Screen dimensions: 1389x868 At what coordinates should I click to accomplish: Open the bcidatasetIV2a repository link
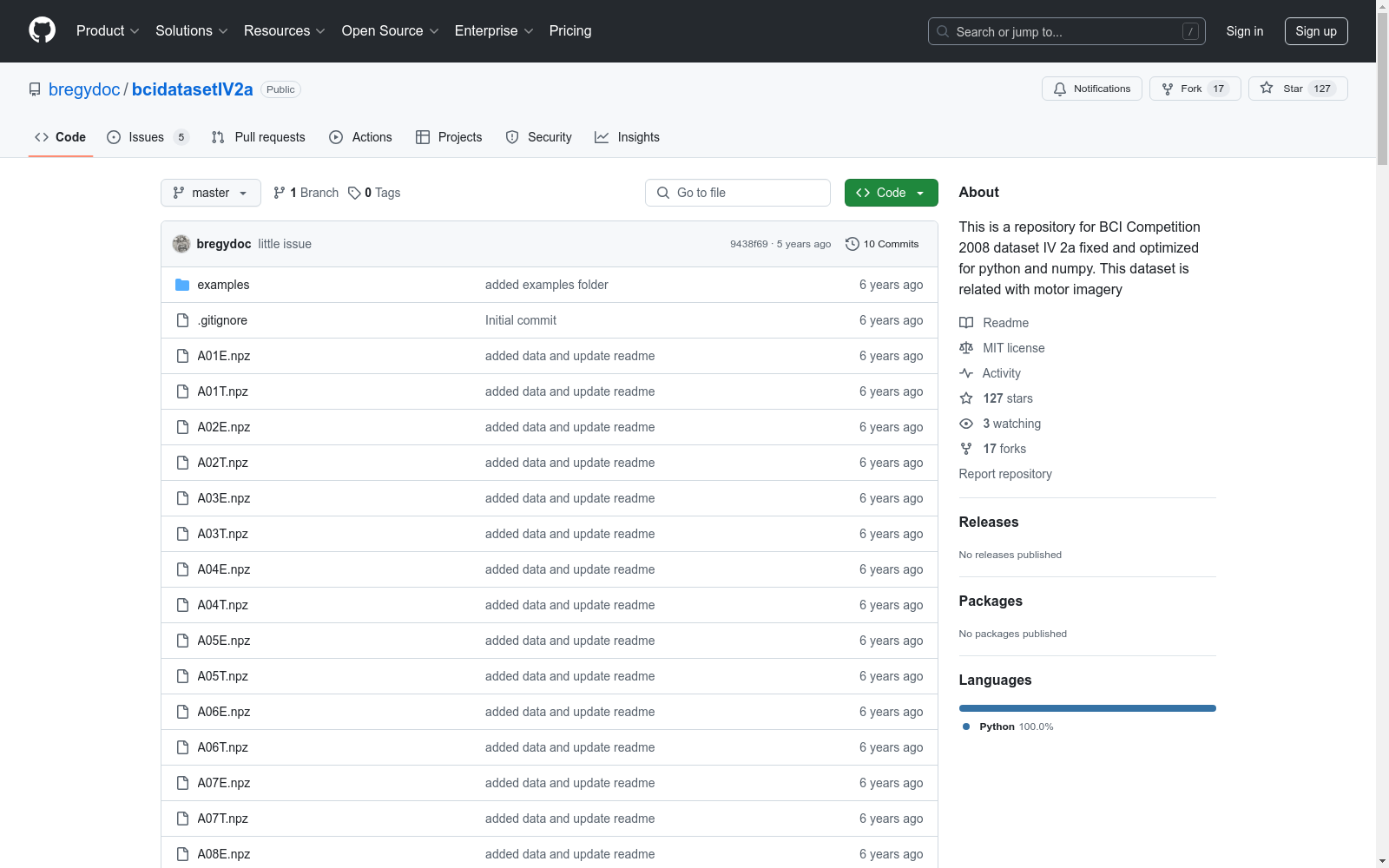[193, 89]
